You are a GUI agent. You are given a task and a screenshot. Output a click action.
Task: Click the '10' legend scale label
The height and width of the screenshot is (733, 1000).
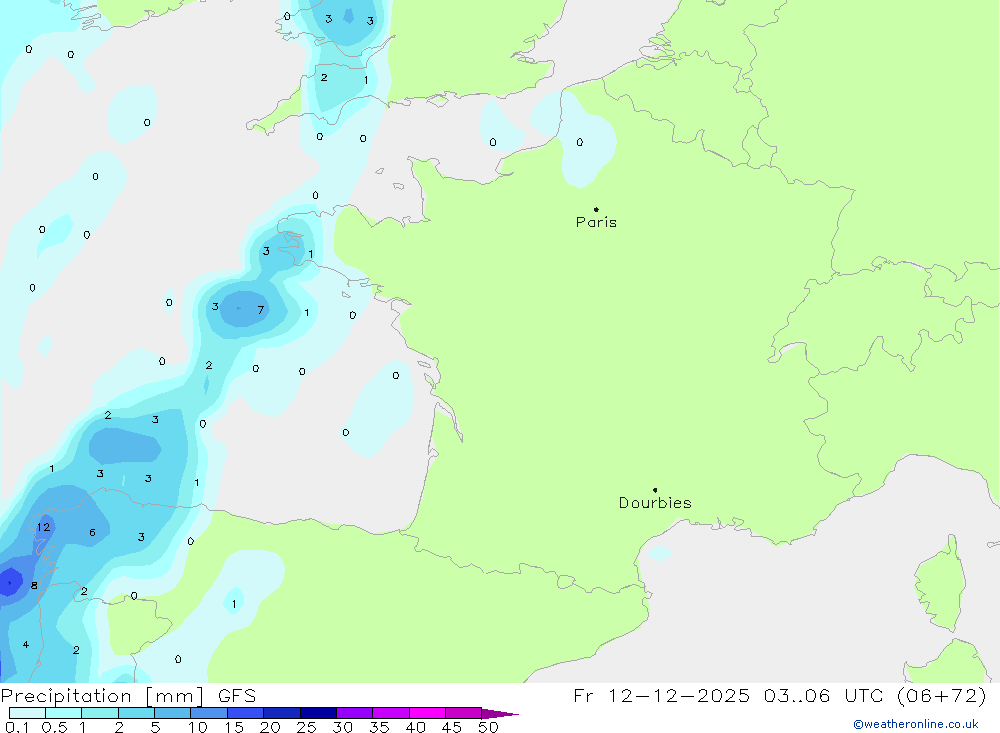point(198,727)
